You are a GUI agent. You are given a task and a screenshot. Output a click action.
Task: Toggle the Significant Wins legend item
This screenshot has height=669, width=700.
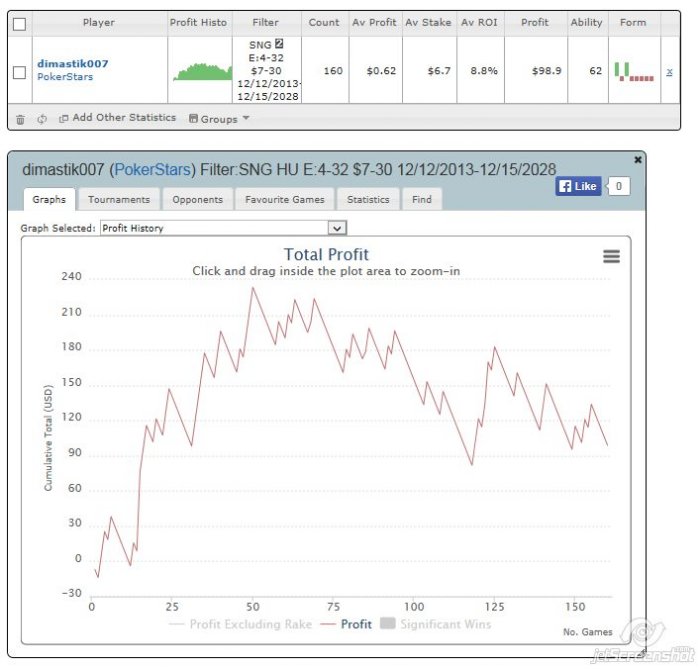(436, 624)
